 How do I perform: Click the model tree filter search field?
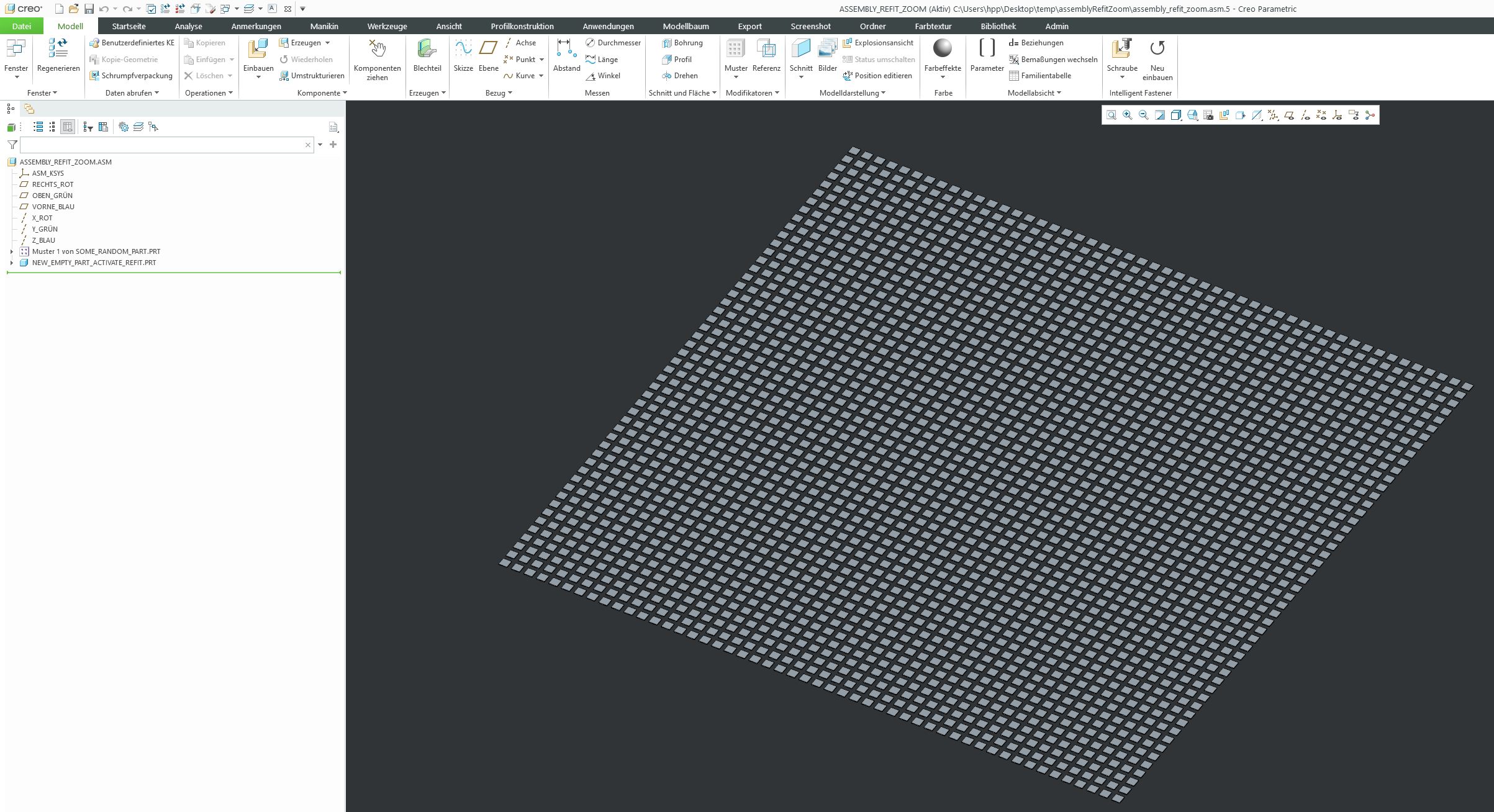[161, 145]
